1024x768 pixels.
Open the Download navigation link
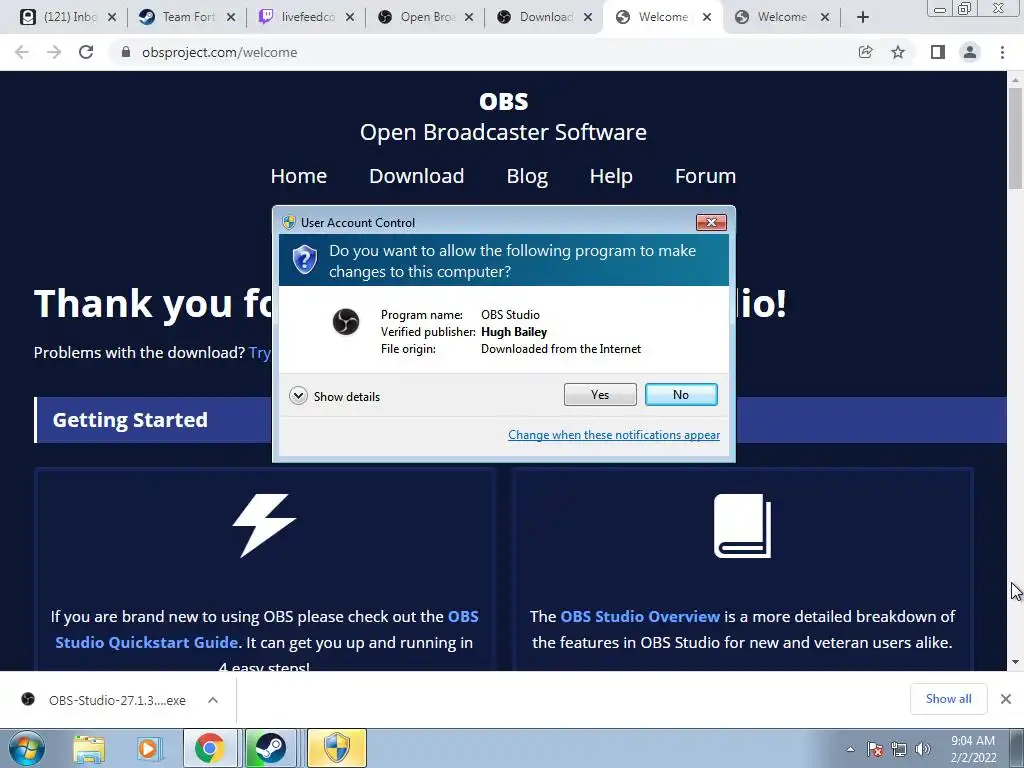pyautogui.click(x=417, y=176)
